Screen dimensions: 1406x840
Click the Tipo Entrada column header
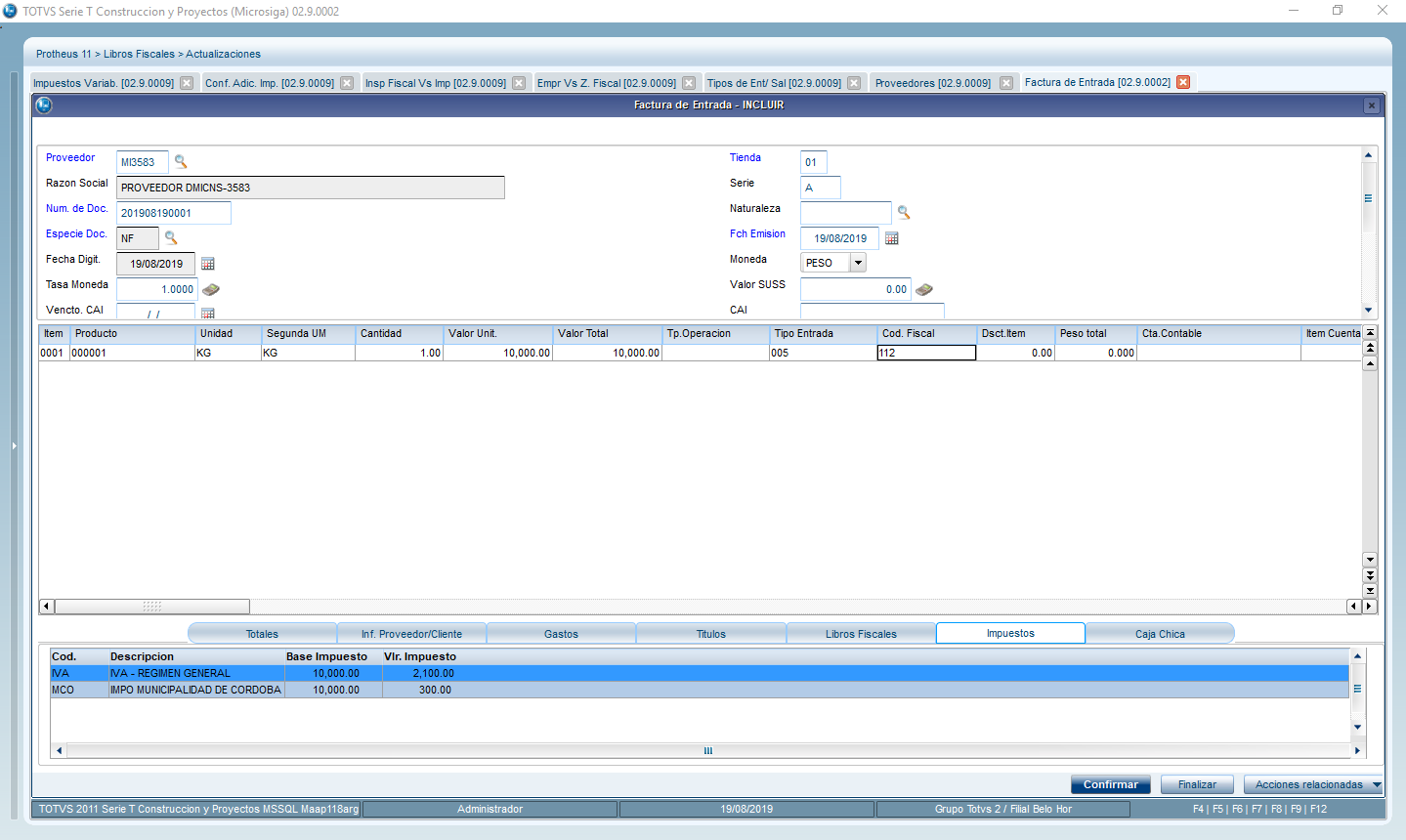click(x=825, y=333)
